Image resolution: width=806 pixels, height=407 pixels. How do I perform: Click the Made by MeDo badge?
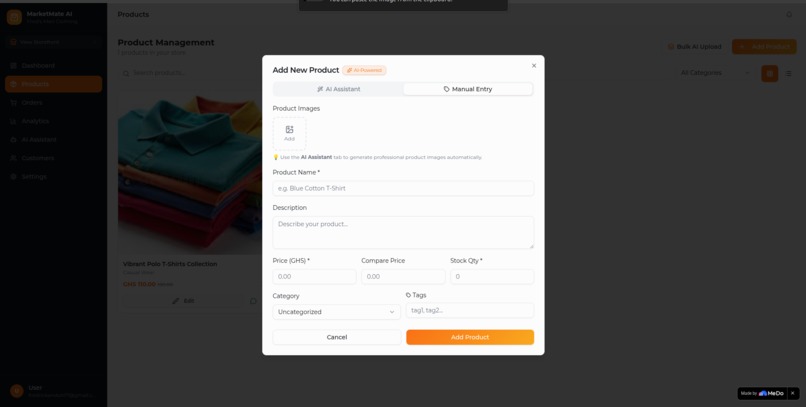tap(762, 394)
